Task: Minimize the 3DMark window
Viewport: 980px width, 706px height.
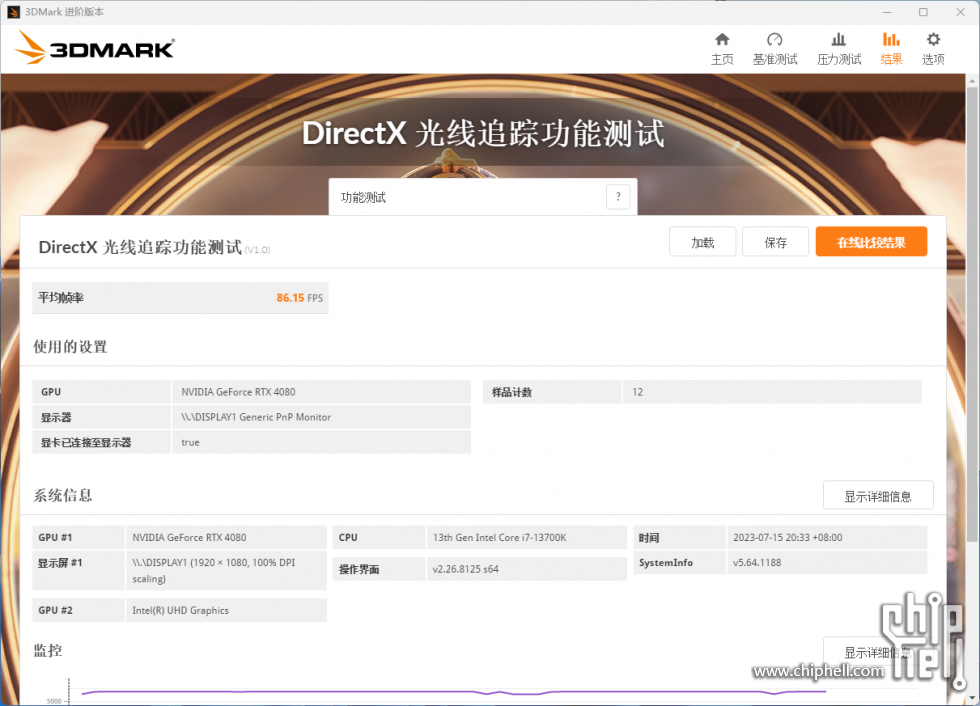Action: [x=886, y=12]
